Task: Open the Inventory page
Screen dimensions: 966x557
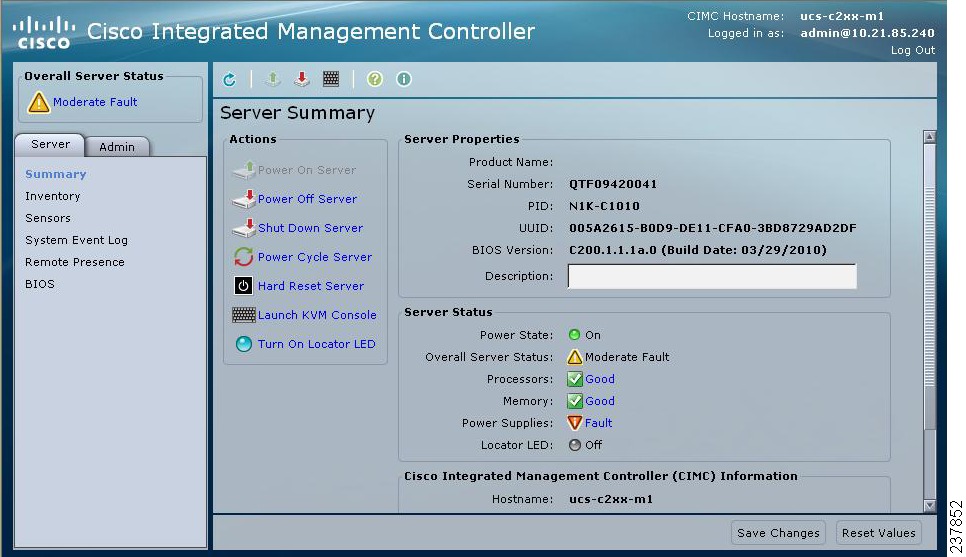Action: coord(52,196)
